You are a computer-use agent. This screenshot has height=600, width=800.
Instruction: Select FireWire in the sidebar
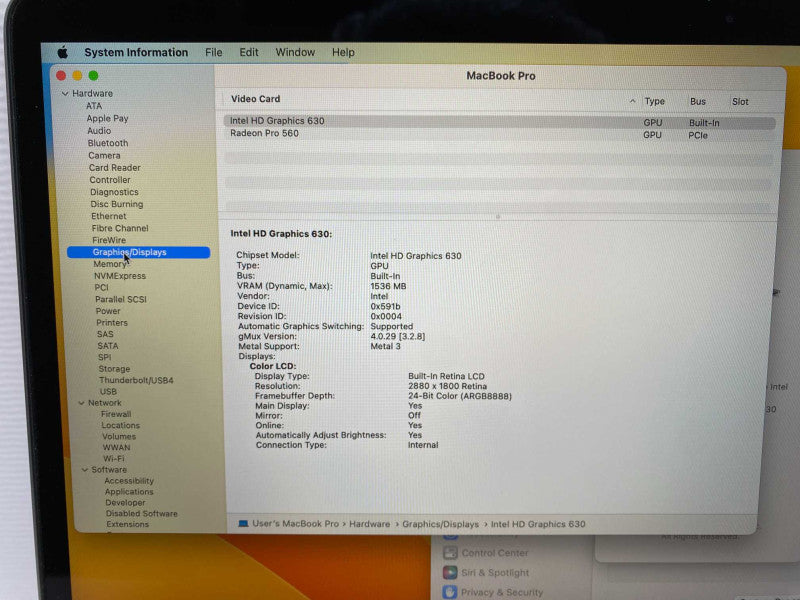[x=109, y=240]
